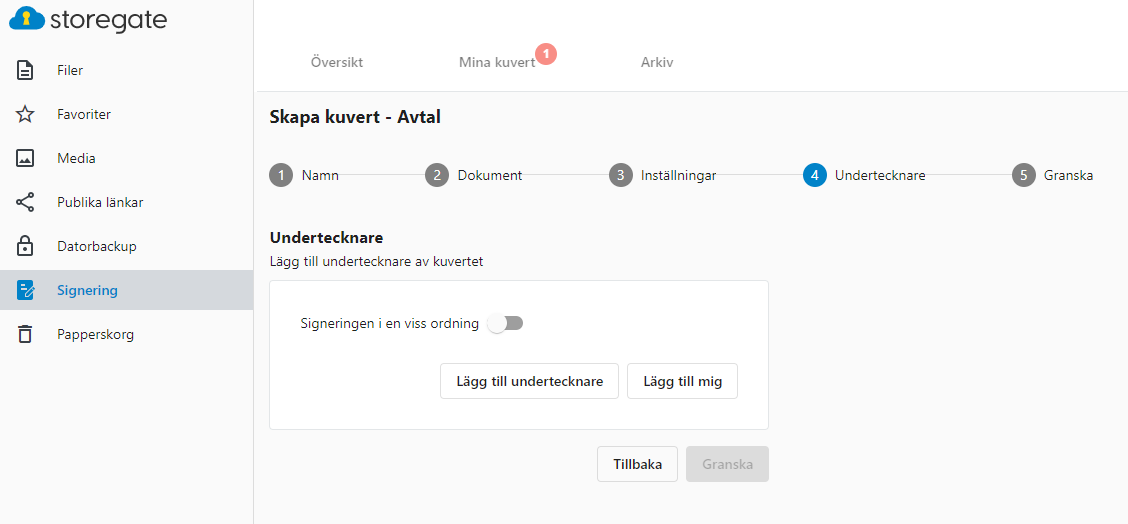Jump to step 2 Dokument
Viewport: 1128px width, 524px height.
click(x=473, y=175)
